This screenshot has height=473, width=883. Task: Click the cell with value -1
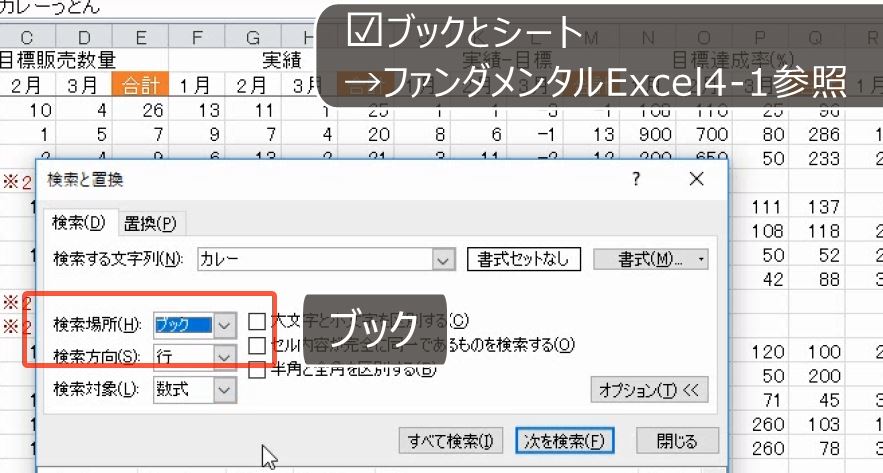535,134
